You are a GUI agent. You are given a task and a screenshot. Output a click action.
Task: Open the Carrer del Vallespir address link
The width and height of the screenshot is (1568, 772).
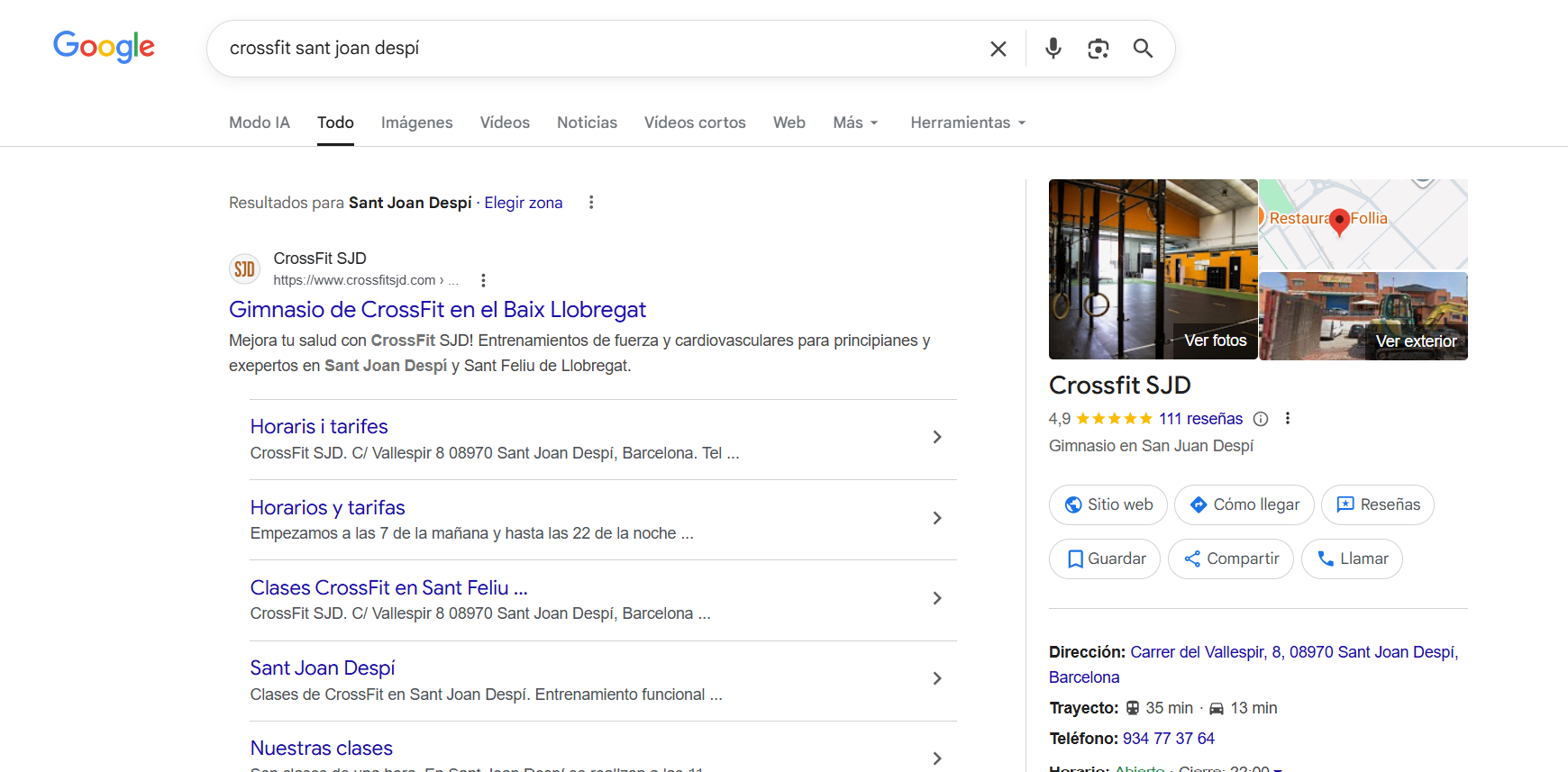coord(1253,665)
